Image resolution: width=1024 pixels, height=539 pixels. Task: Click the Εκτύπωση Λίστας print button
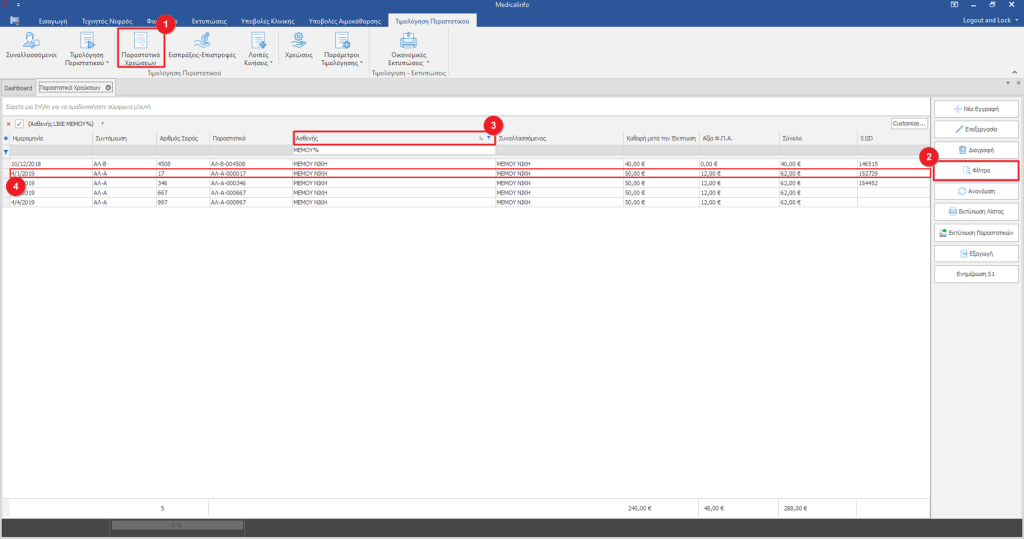click(975, 212)
